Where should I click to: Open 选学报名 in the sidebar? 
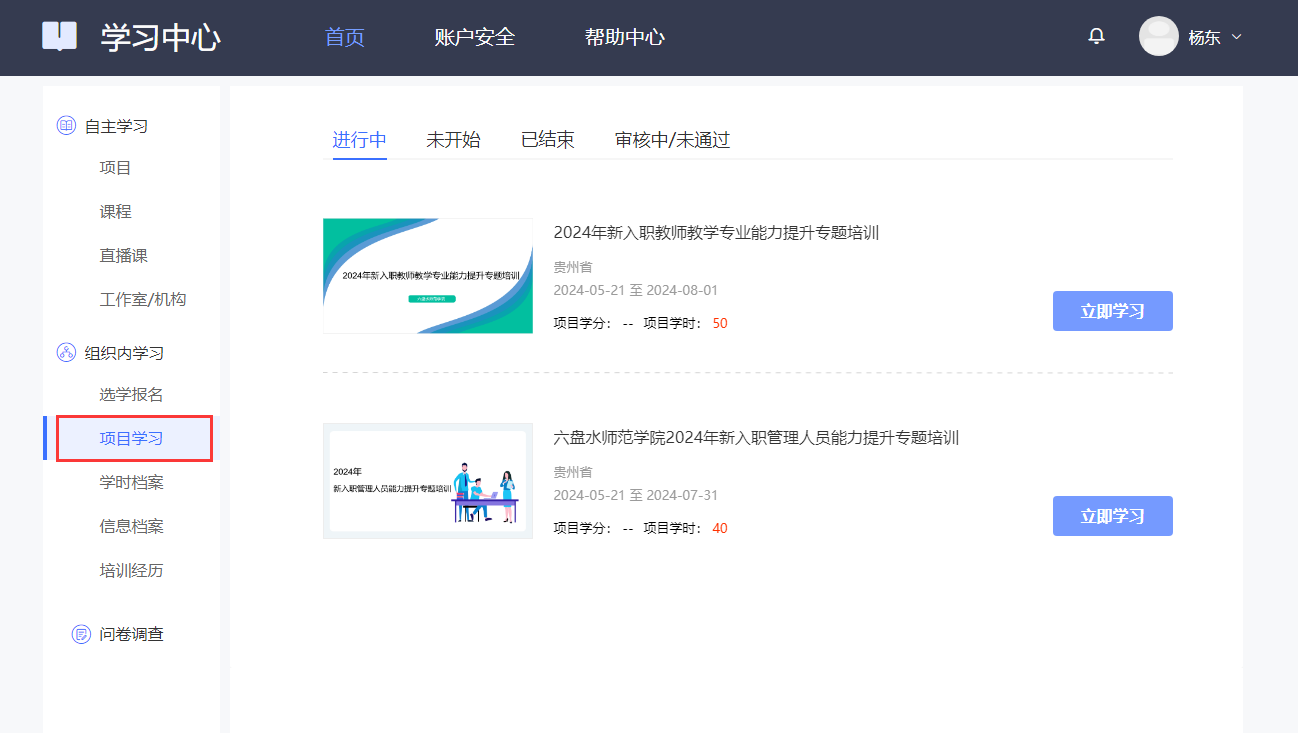tap(131, 395)
